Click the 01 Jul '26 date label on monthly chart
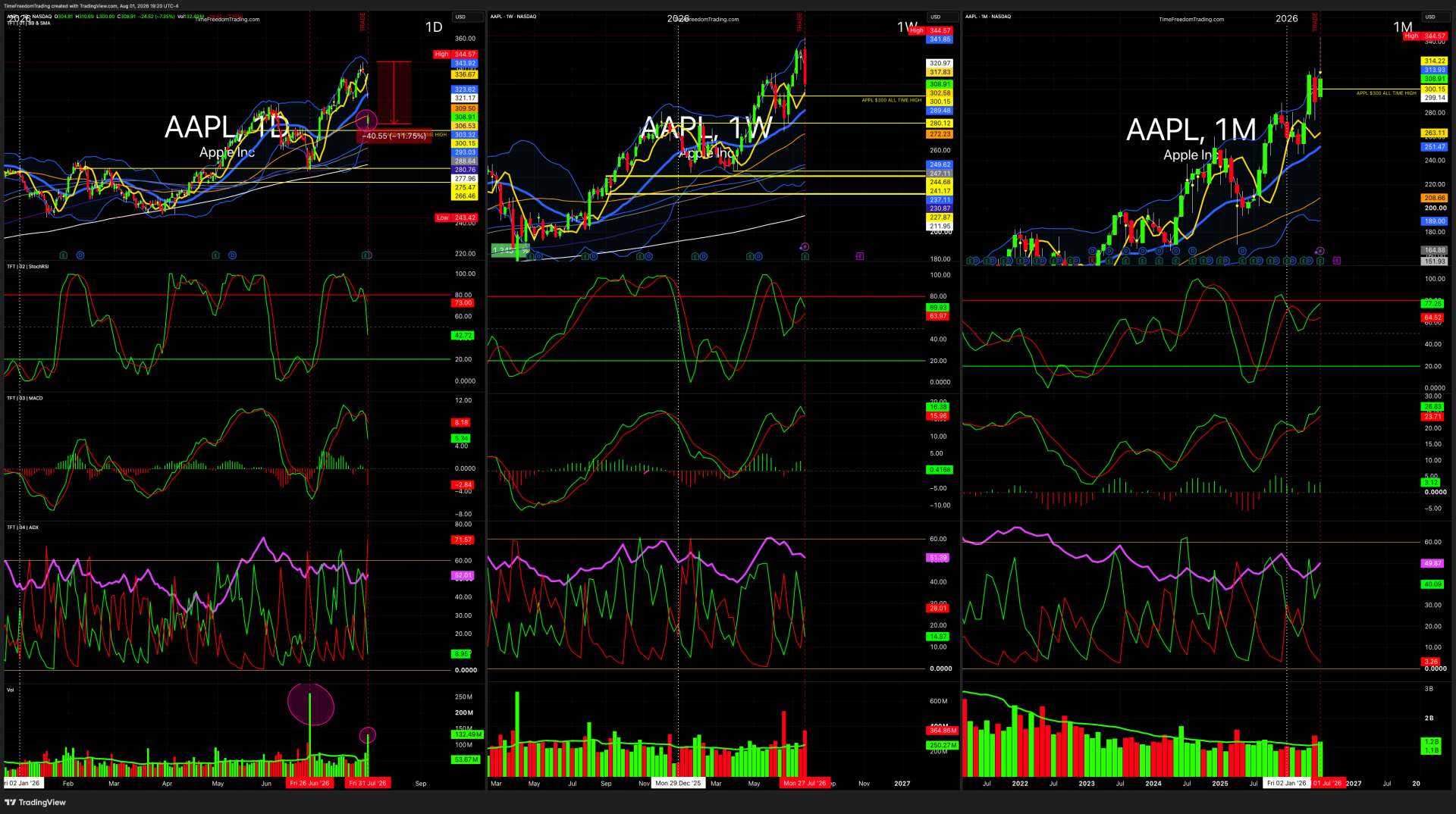 pos(1327,783)
